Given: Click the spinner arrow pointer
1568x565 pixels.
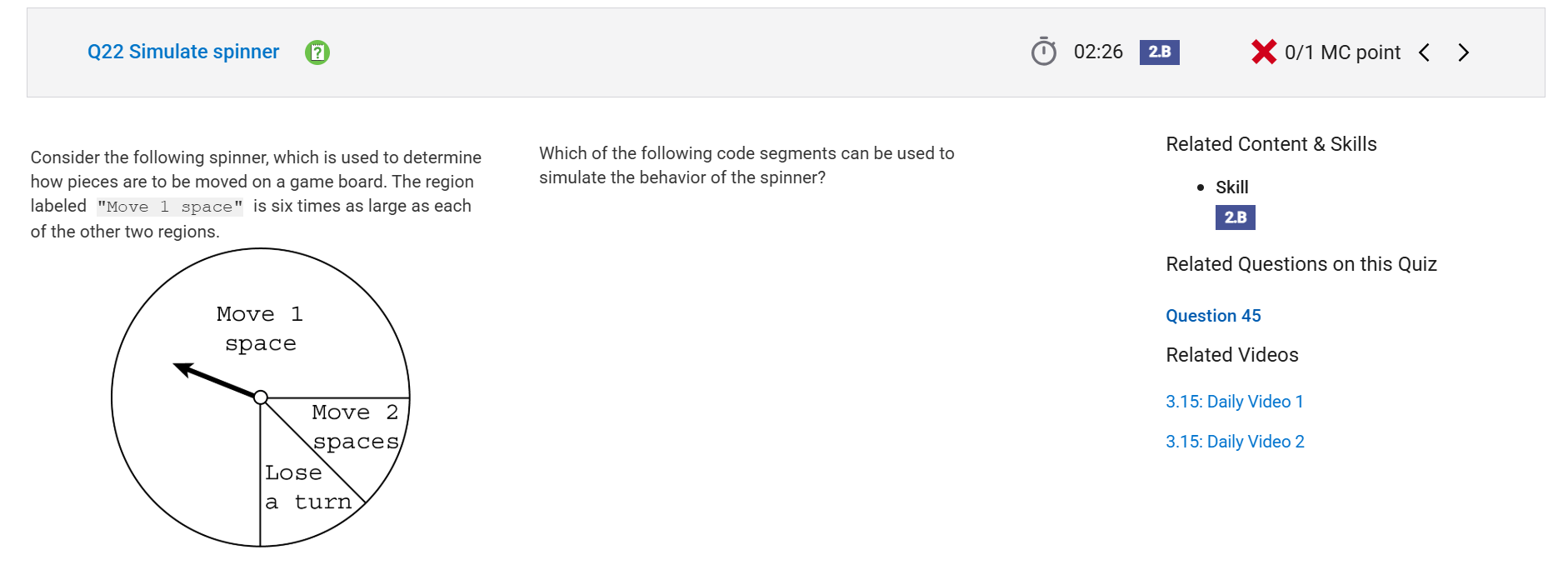Looking at the screenshot, I should 217,380.
